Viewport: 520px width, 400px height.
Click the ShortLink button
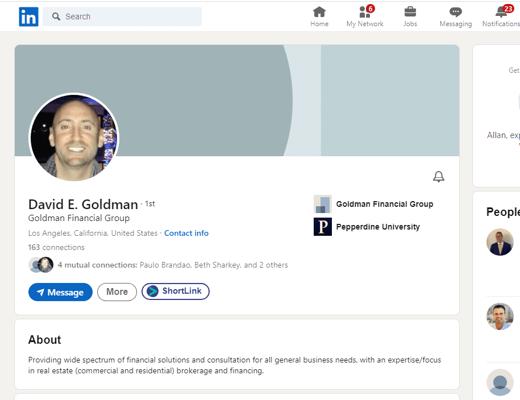click(175, 291)
